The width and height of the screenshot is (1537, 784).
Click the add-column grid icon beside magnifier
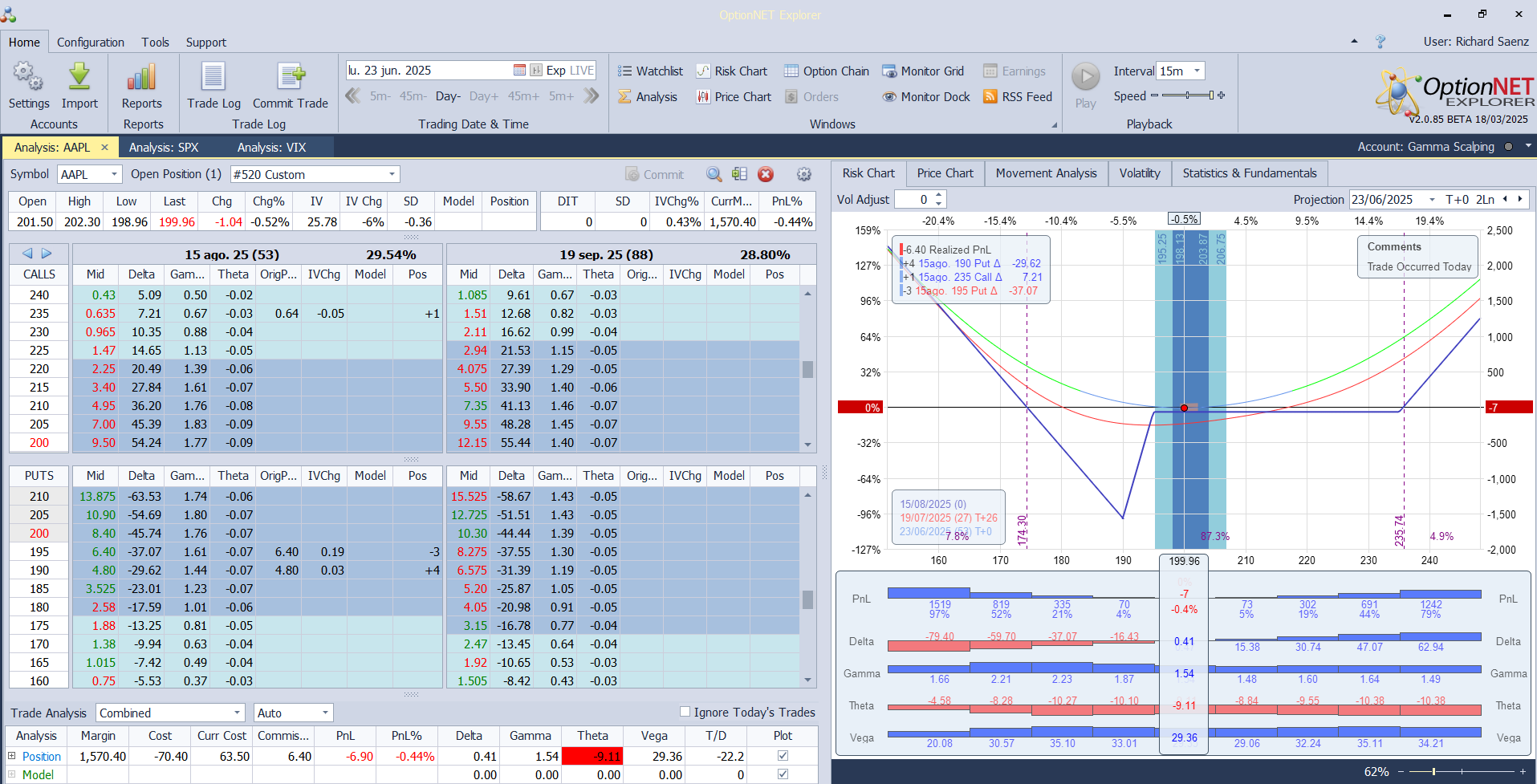click(x=739, y=174)
